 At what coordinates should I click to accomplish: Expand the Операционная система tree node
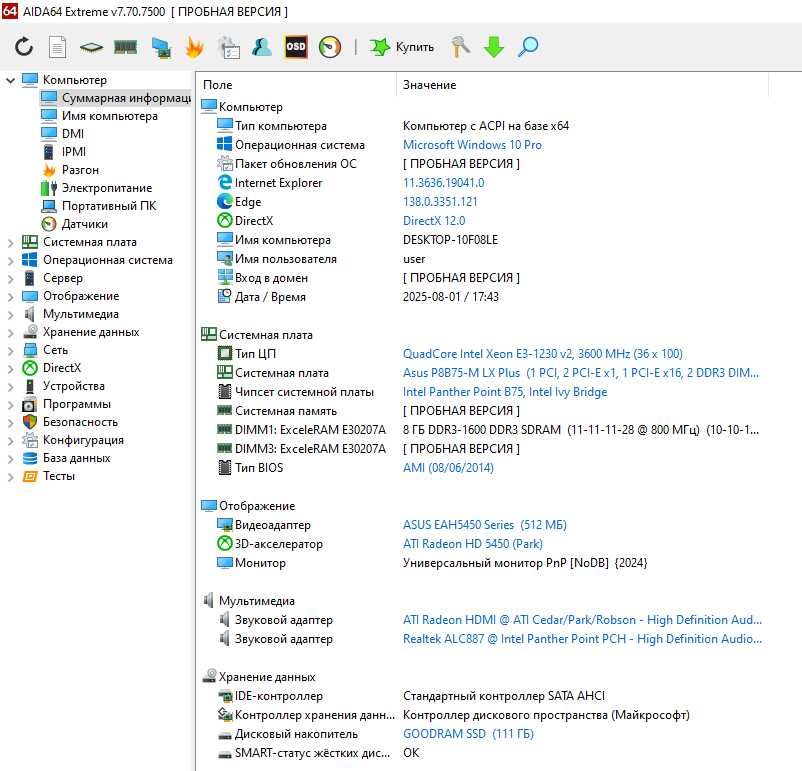[x=10, y=260]
